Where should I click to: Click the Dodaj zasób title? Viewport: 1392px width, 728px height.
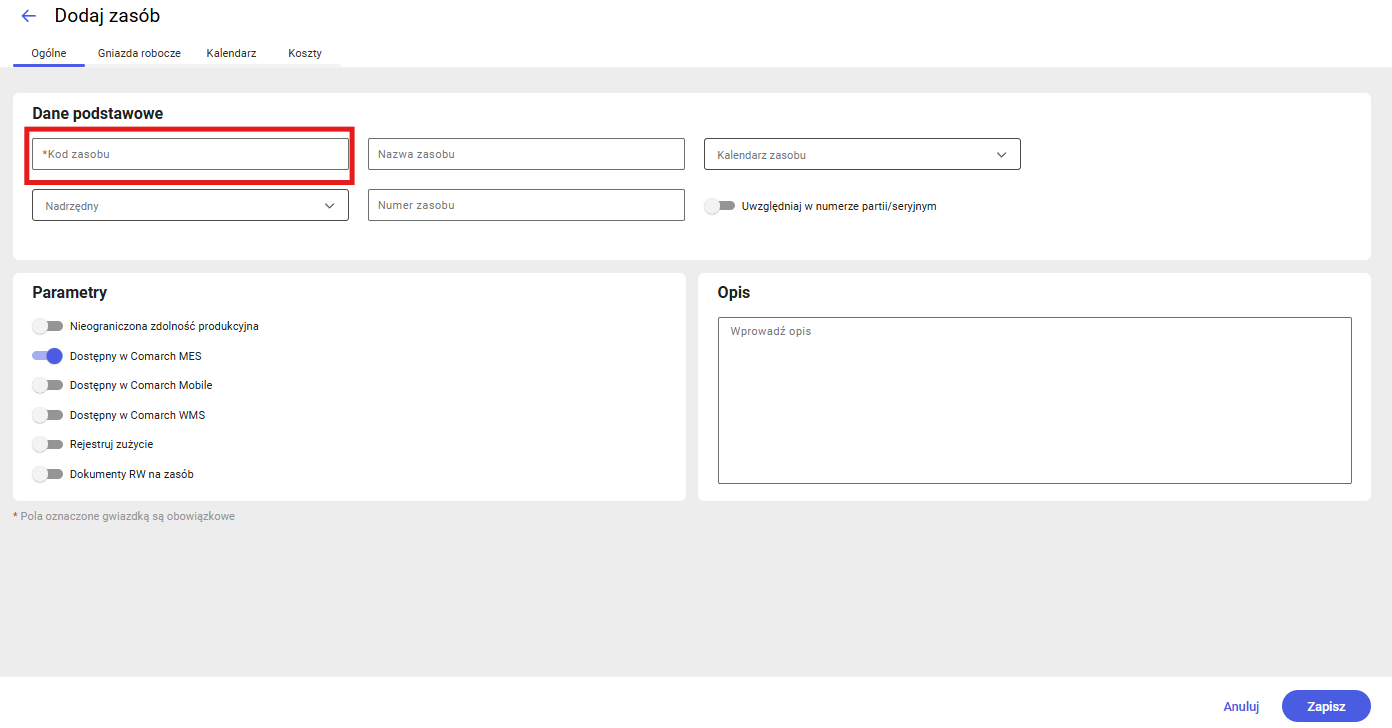tap(107, 16)
